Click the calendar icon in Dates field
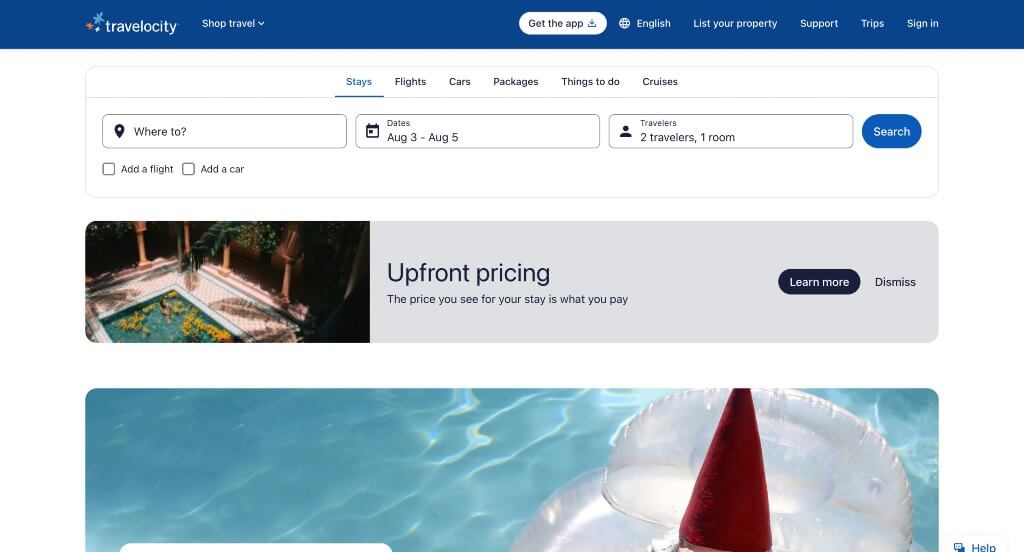This screenshot has width=1024, height=552. 372,131
